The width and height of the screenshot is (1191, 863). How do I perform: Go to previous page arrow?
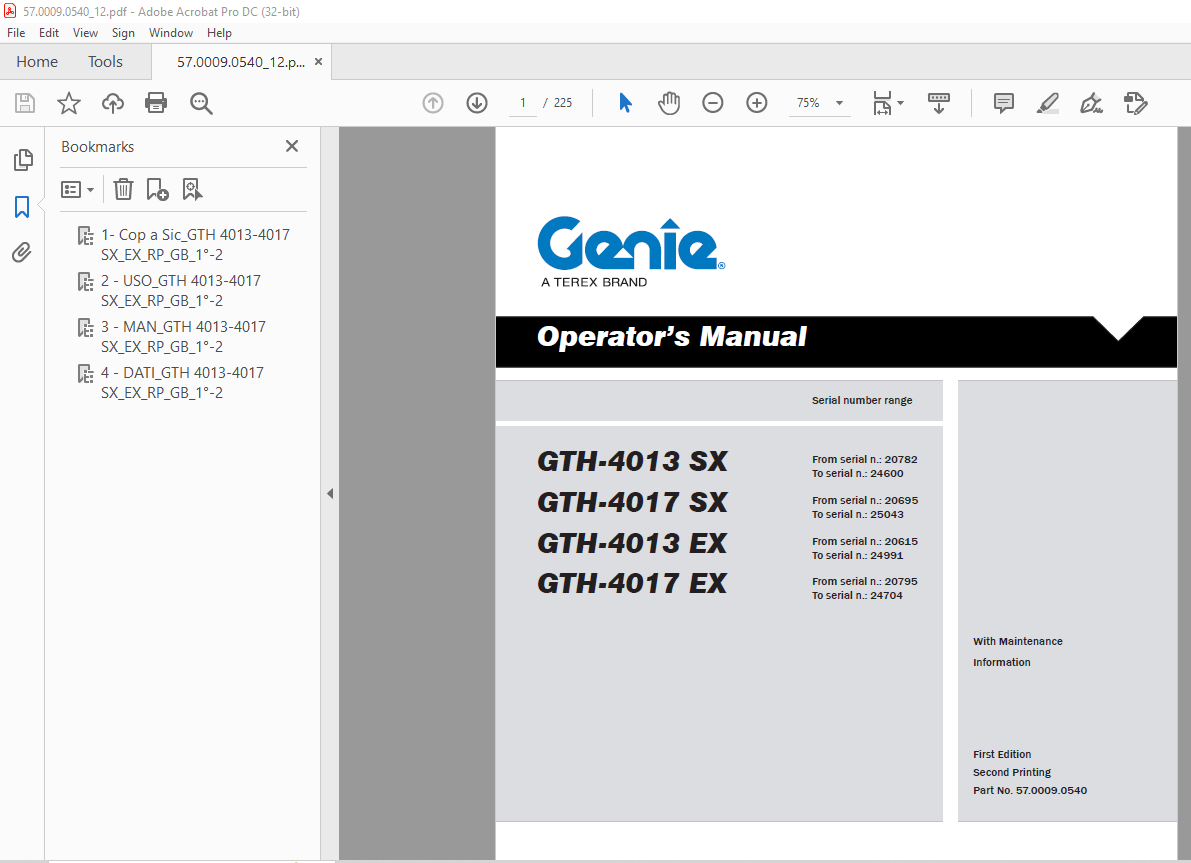click(433, 103)
